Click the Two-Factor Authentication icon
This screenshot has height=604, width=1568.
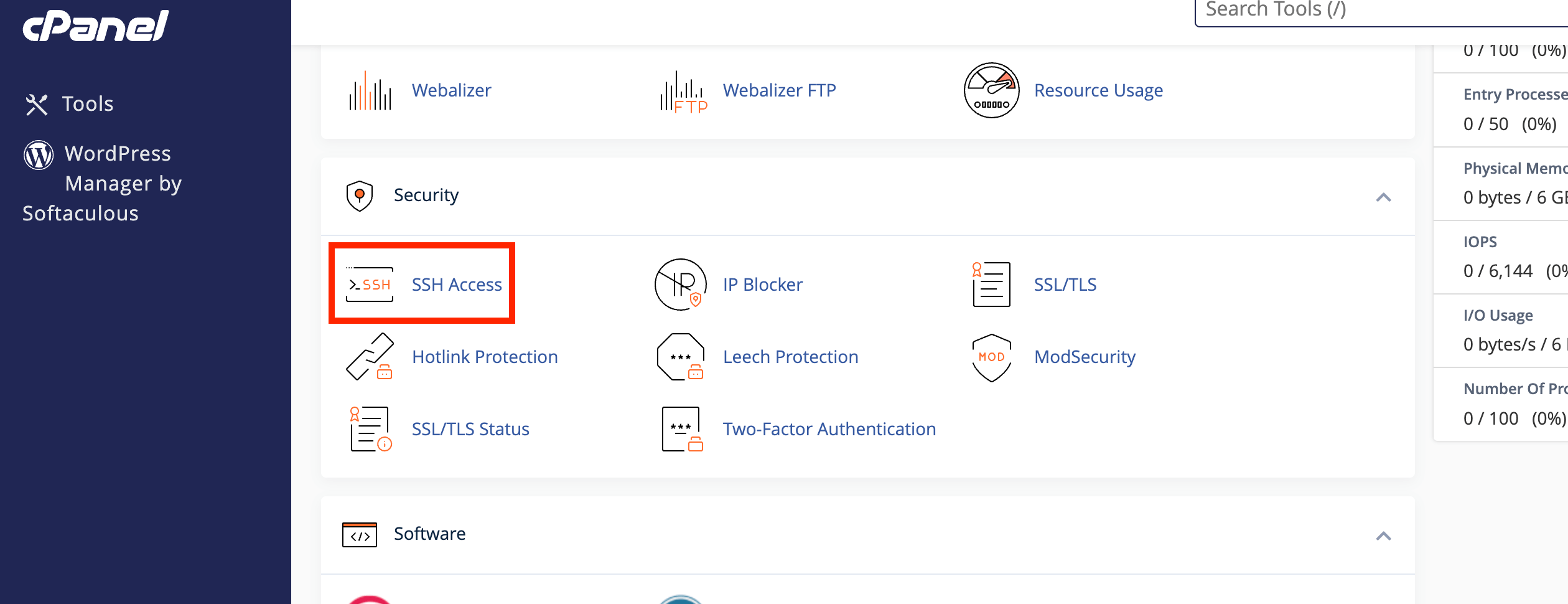(682, 429)
